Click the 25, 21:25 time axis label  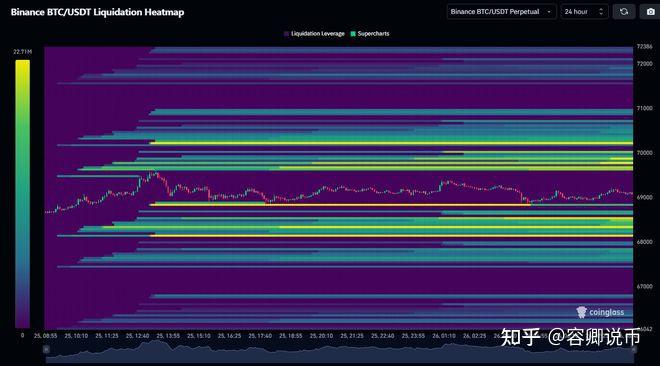tap(352, 336)
